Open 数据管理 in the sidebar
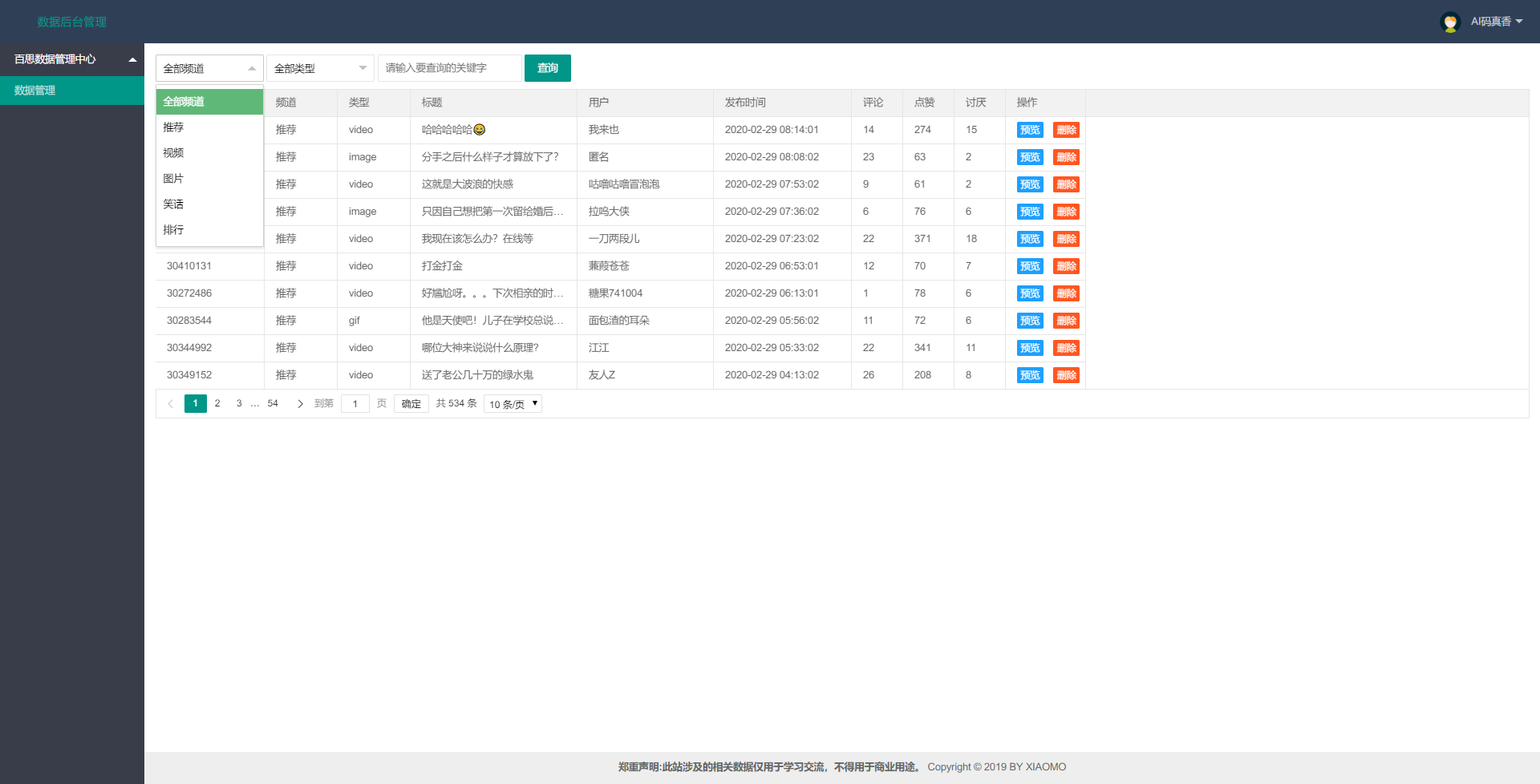This screenshot has width=1540, height=784. point(72,91)
